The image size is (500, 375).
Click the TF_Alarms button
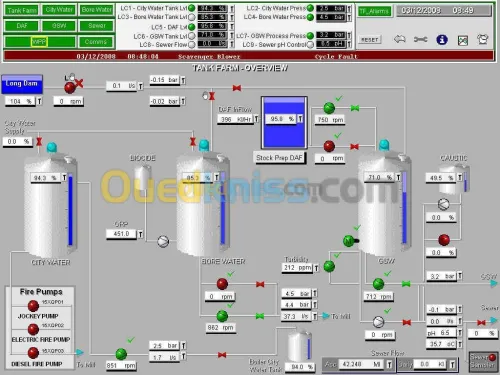pos(374,11)
